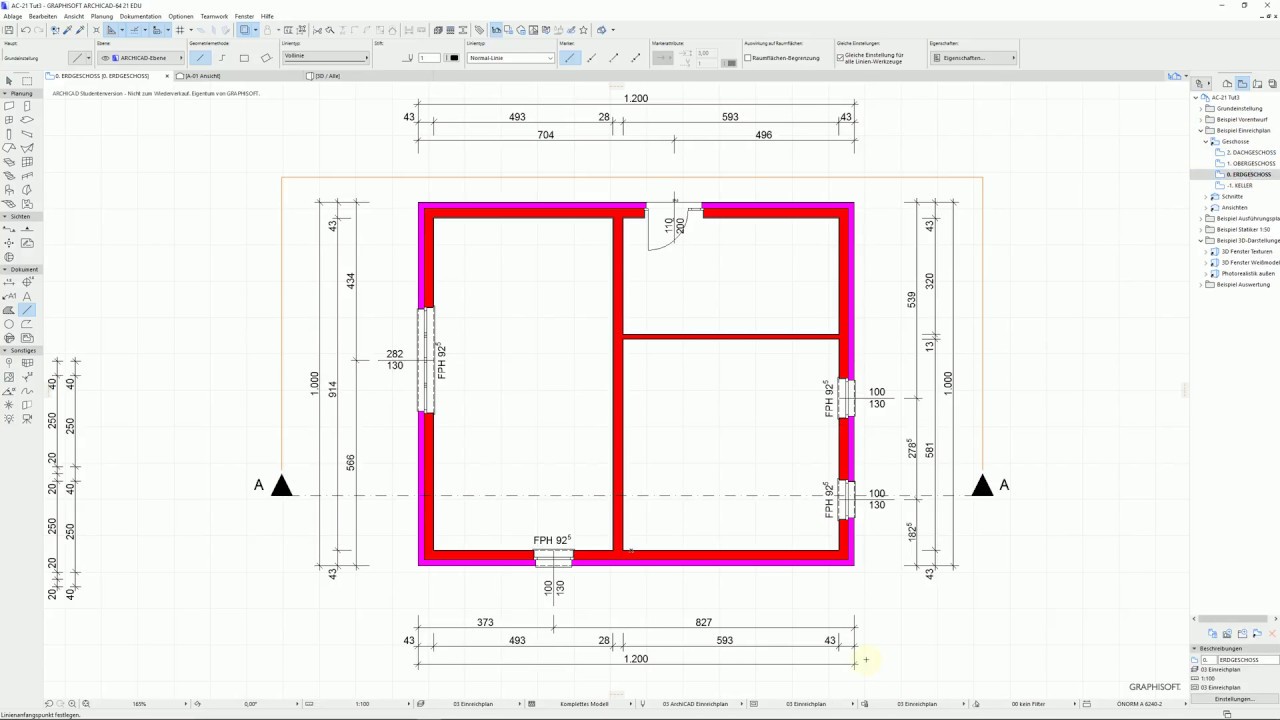Click the Save icon in the toolbar
1280x720 pixels.
(x=9, y=30)
